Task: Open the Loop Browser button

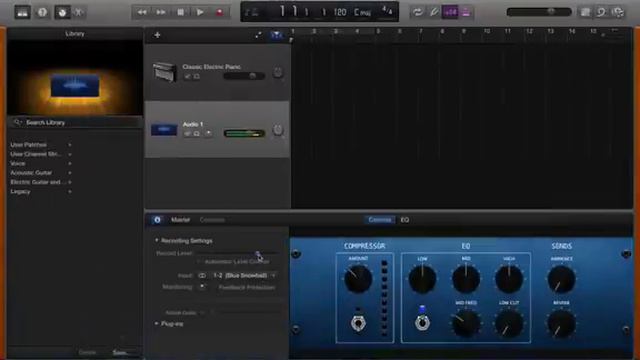Action: pos(602,12)
